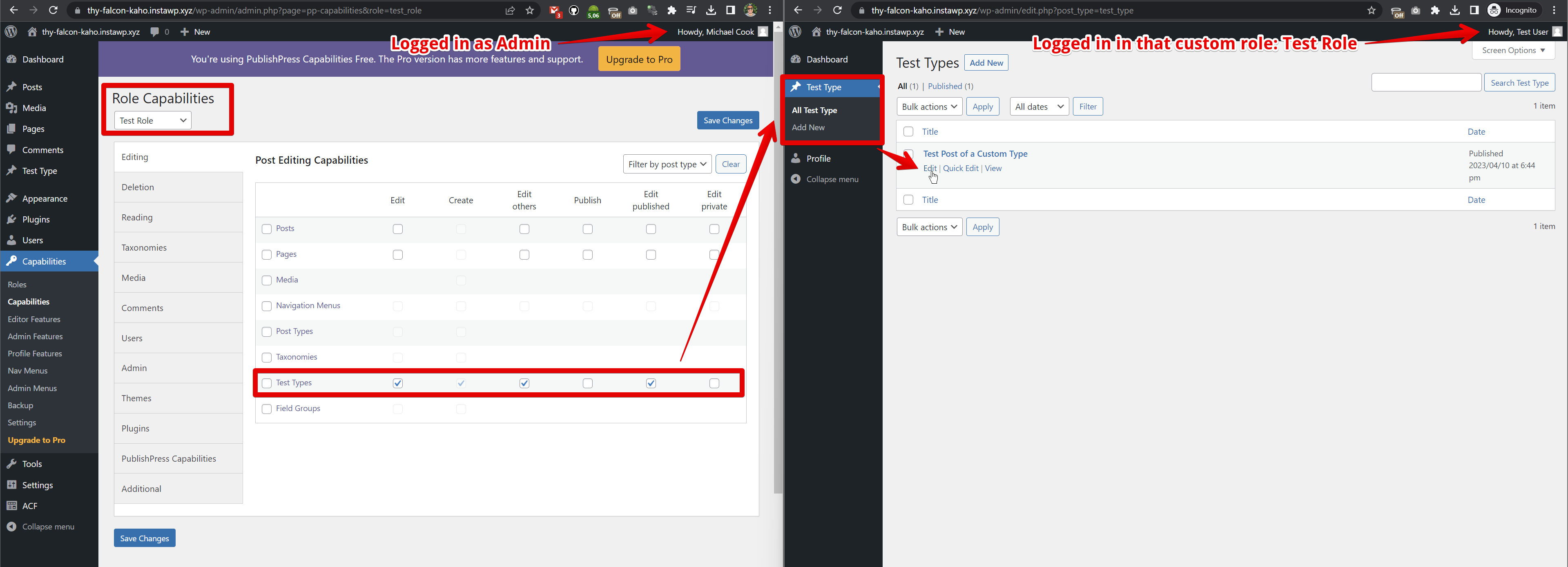Open the Filter by post type dropdown
This screenshot has width=1568, height=567.
coord(667,164)
